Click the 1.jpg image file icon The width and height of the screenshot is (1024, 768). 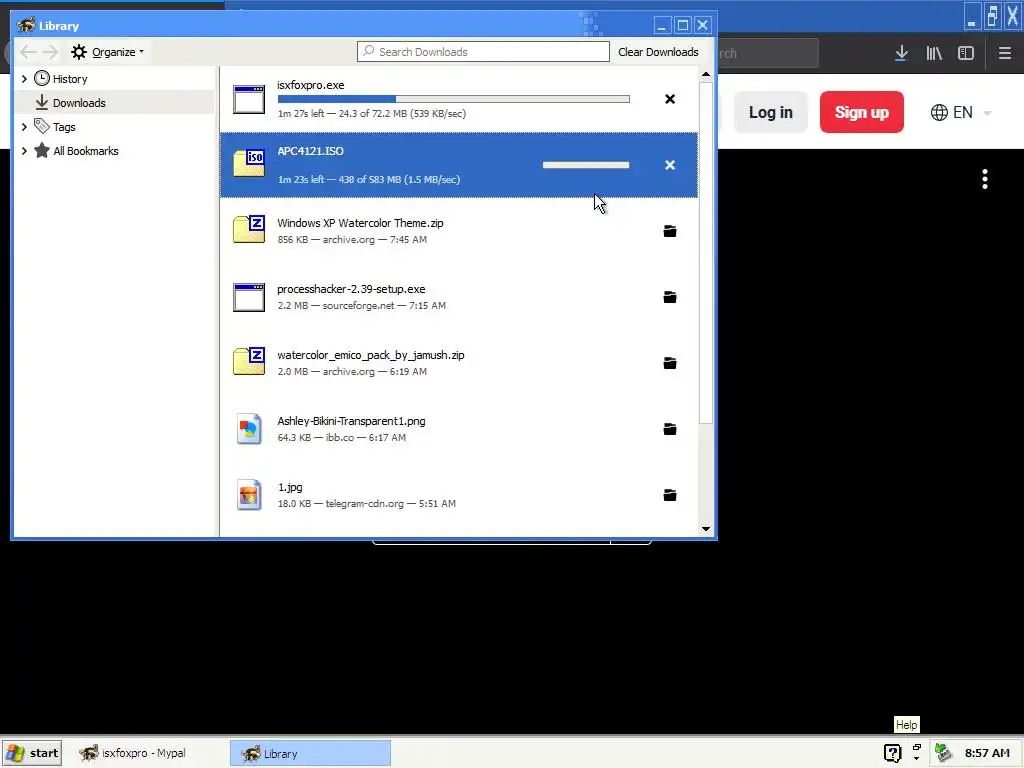pyautogui.click(x=249, y=495)
